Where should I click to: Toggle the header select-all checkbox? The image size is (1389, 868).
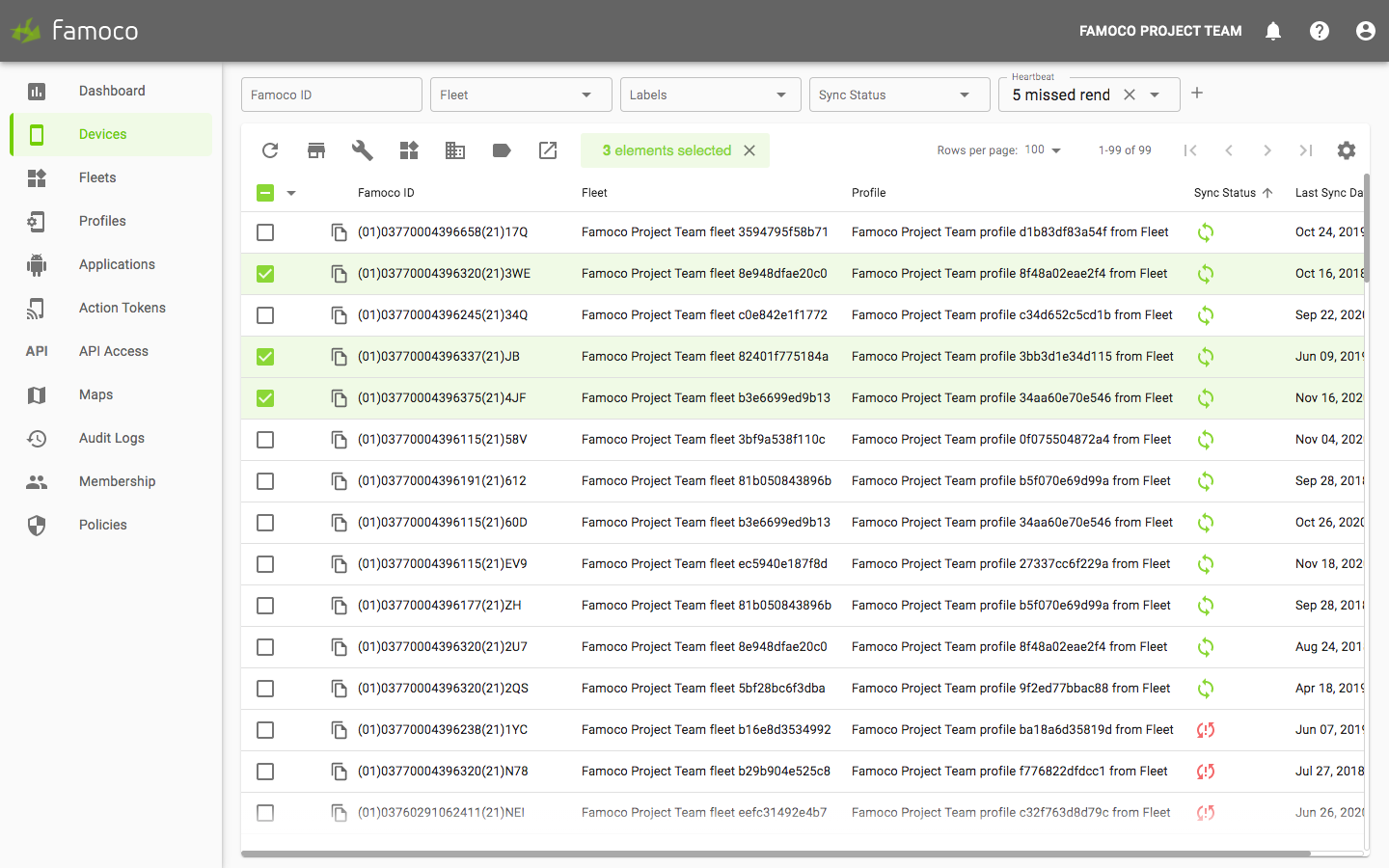click(265, 193)
